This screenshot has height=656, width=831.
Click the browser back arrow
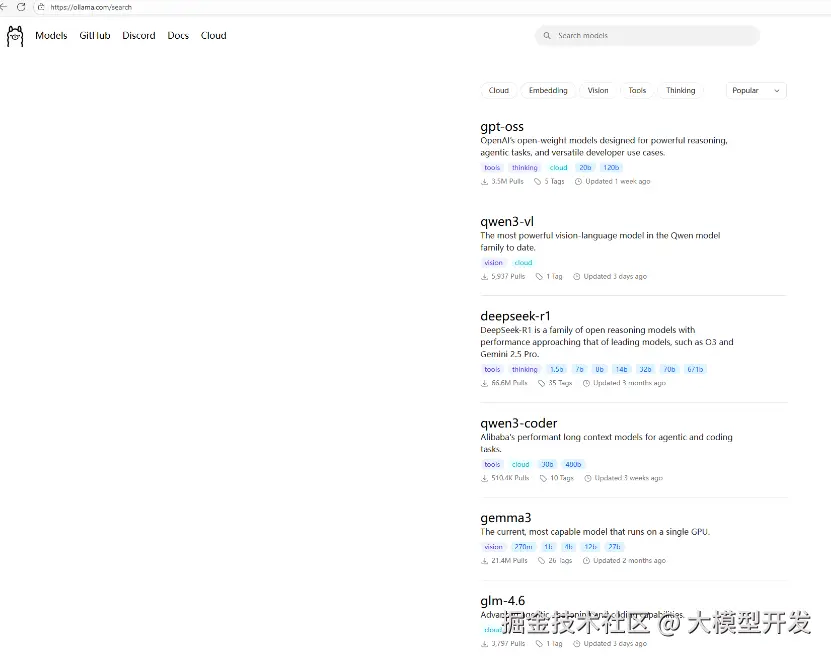click(x=3, y=7)
